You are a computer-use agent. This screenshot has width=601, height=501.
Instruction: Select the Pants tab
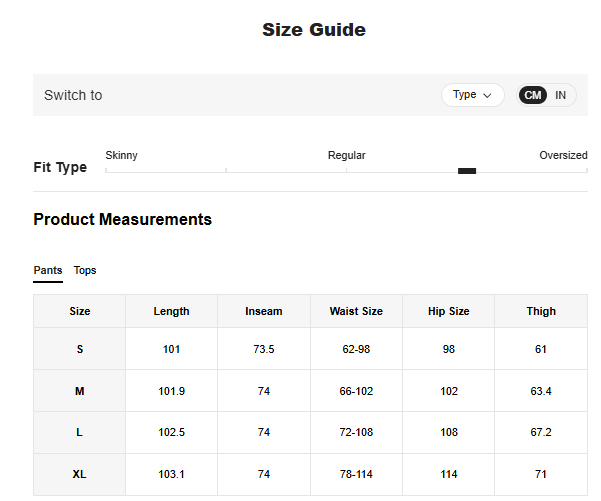click(x=47, y=271)
